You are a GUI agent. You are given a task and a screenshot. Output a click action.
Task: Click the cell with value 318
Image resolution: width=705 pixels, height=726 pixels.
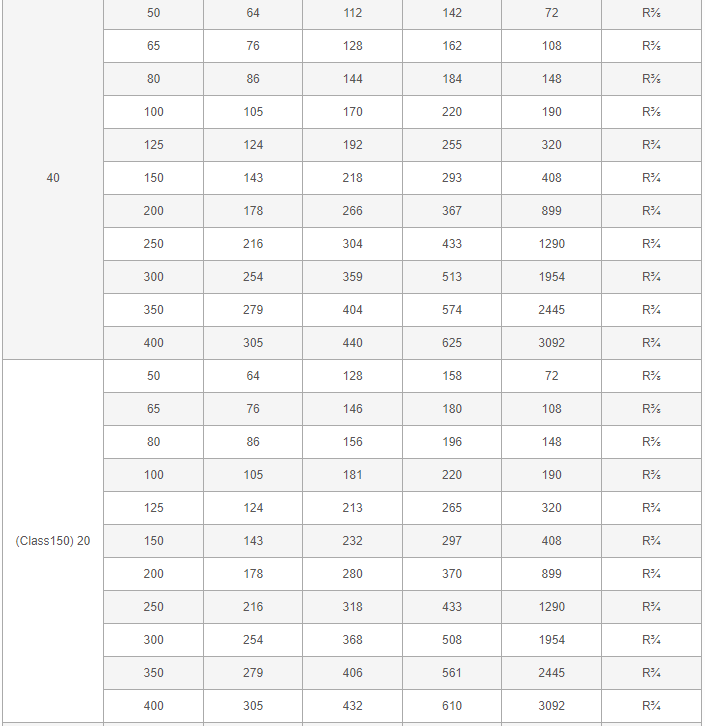click(x=353, y=607)
